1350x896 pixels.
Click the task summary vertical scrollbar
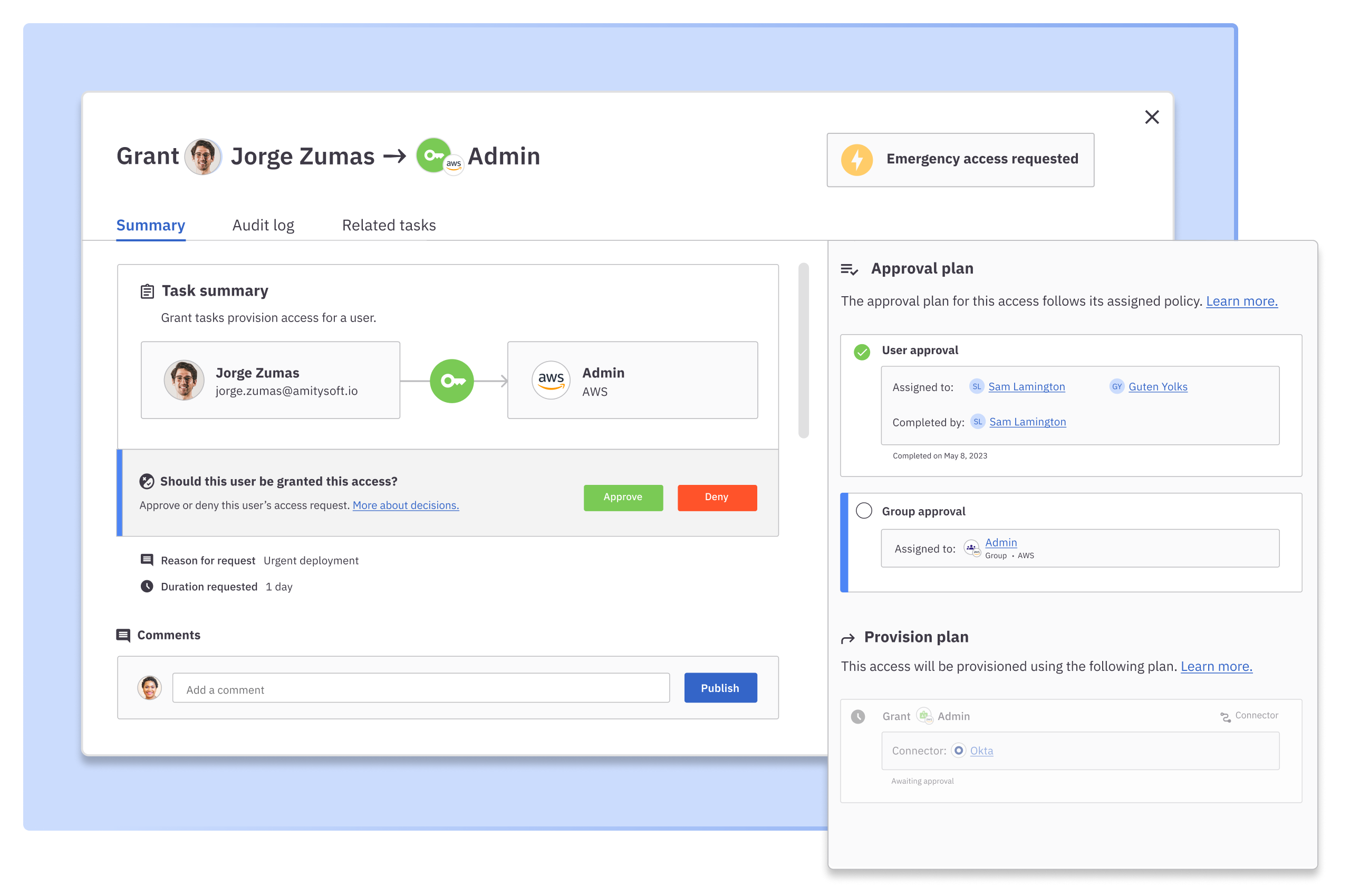pos(803,350)
